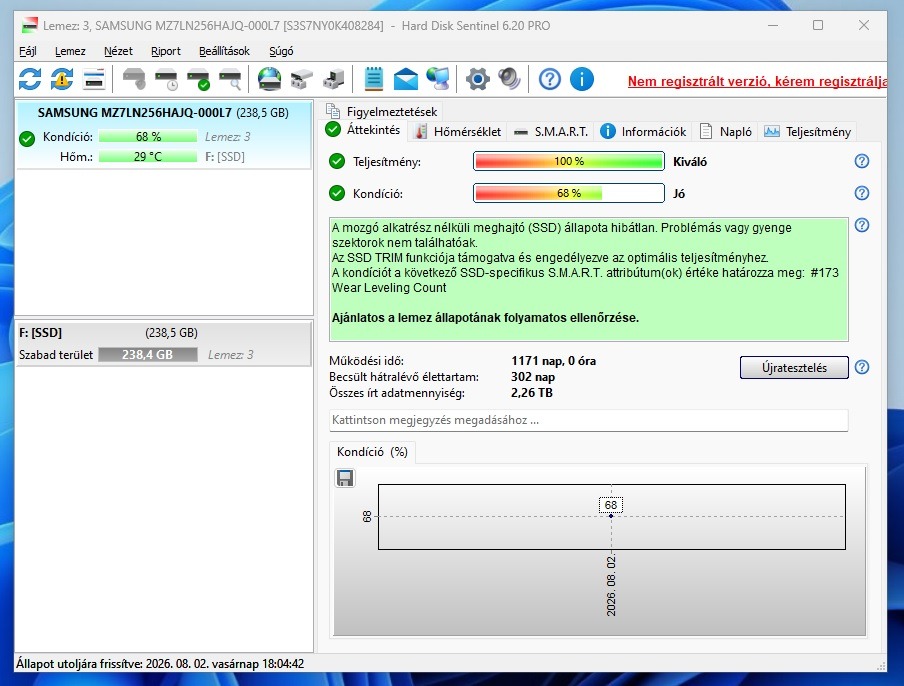Screen dimensions: 904x686
Task: Select the F: [SSD] partition entry
Action: [x=164, y=344]
